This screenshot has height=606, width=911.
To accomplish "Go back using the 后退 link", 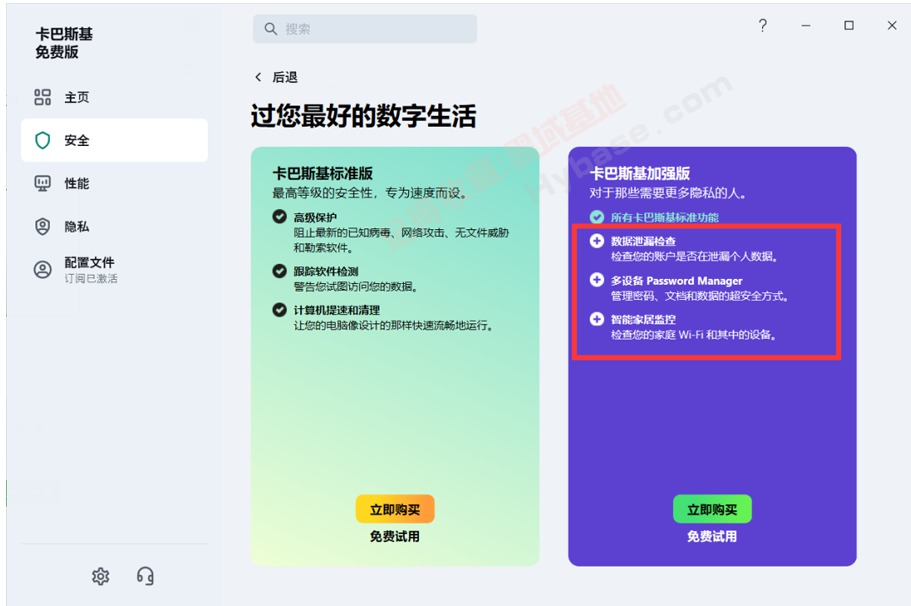I will 285,77.
